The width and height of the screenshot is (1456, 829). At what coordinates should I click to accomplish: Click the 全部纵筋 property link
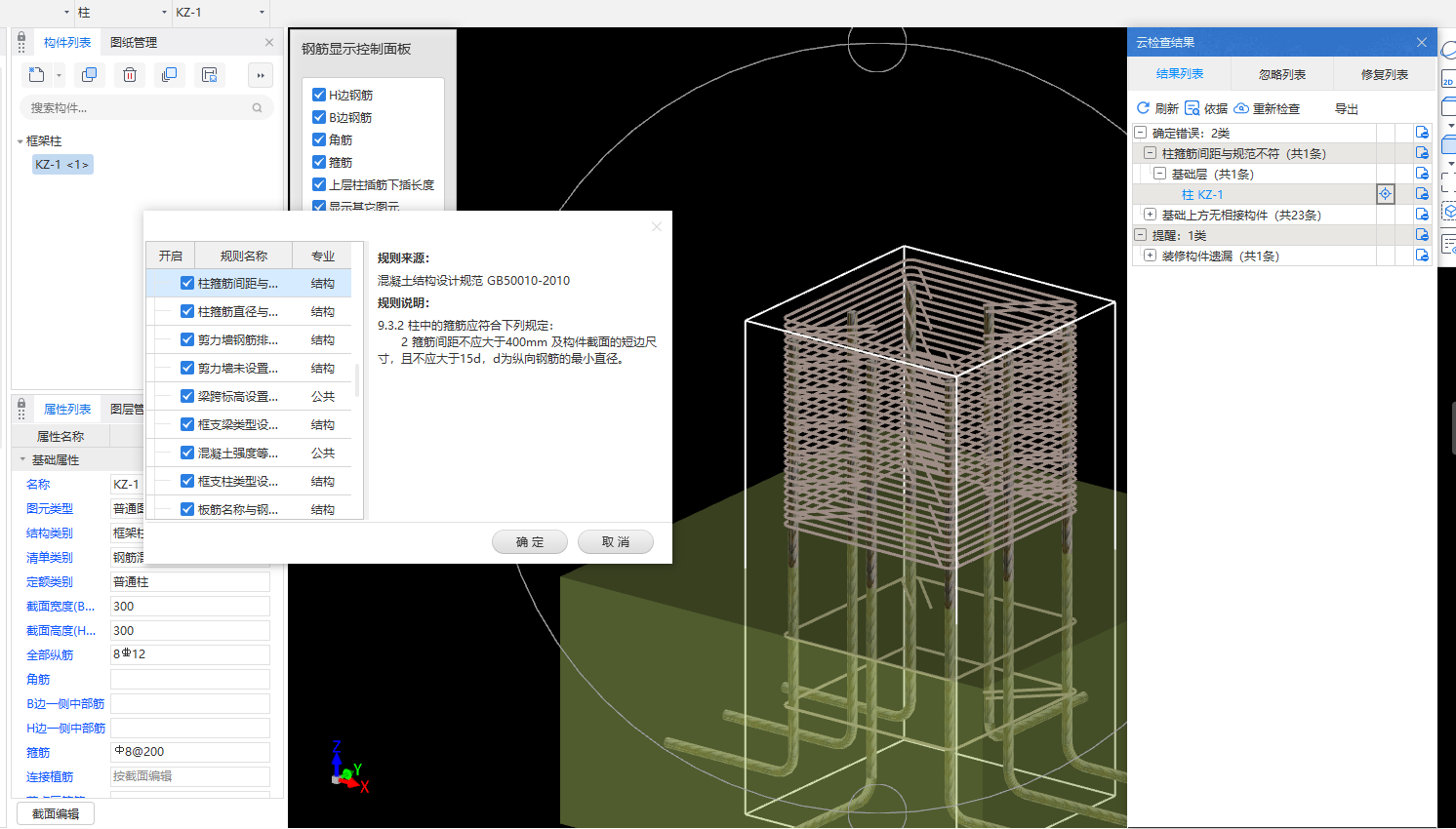coord(50,654)
